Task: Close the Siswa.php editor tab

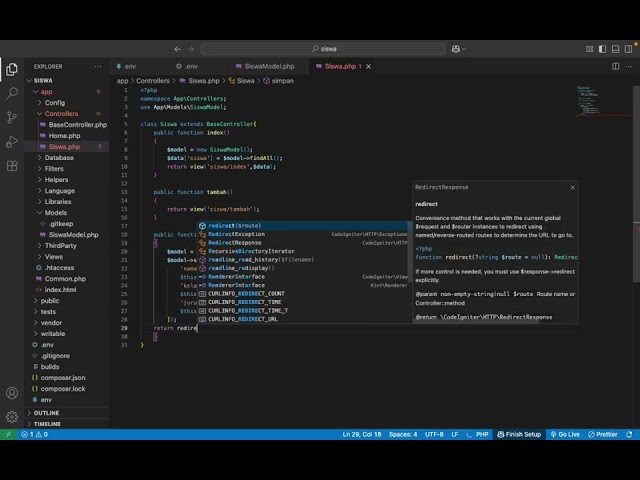Action: point(369,67)
